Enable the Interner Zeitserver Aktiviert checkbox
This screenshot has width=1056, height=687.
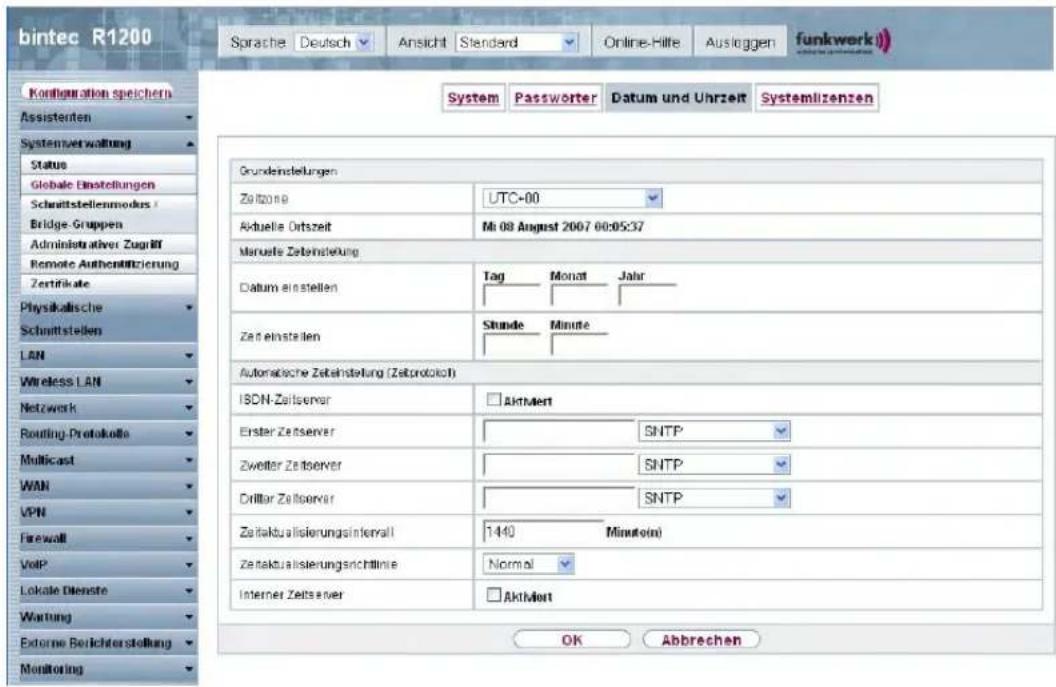pyautogui.click(x=494, y=595)
